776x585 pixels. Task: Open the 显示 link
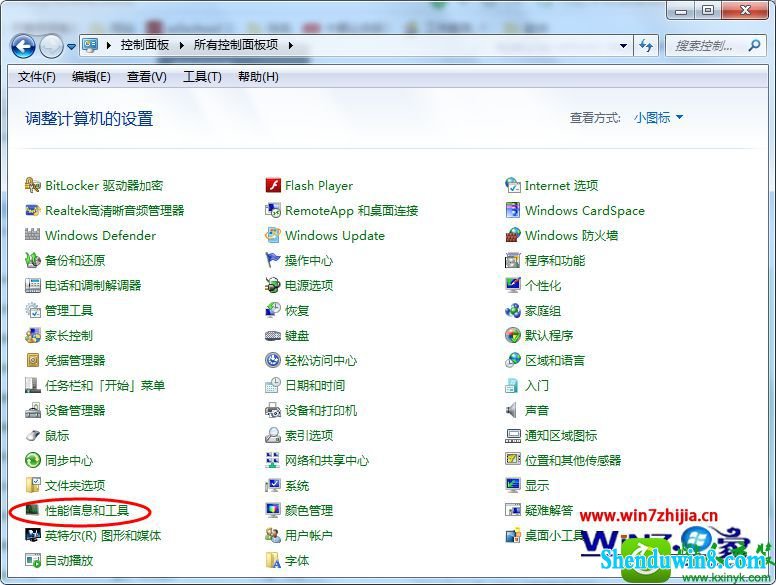537,486
